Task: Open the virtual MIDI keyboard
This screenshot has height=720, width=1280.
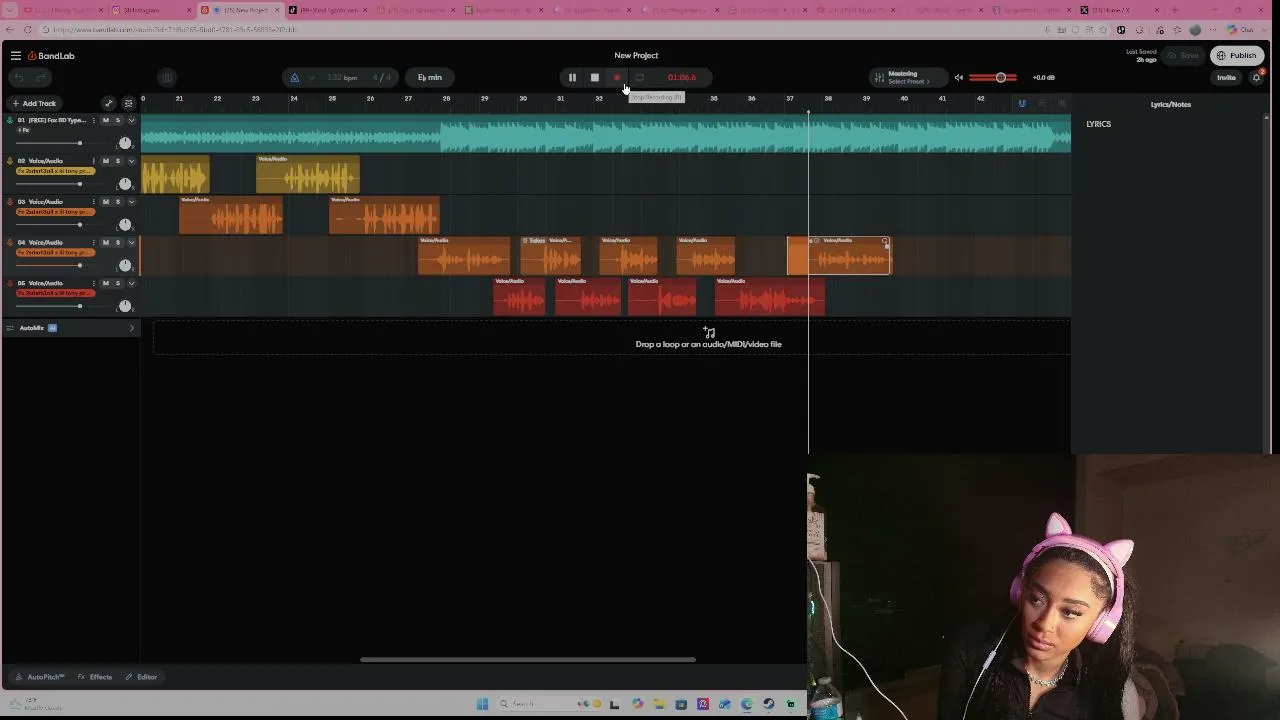Action: pyautogui.click(x=167, y=77)
